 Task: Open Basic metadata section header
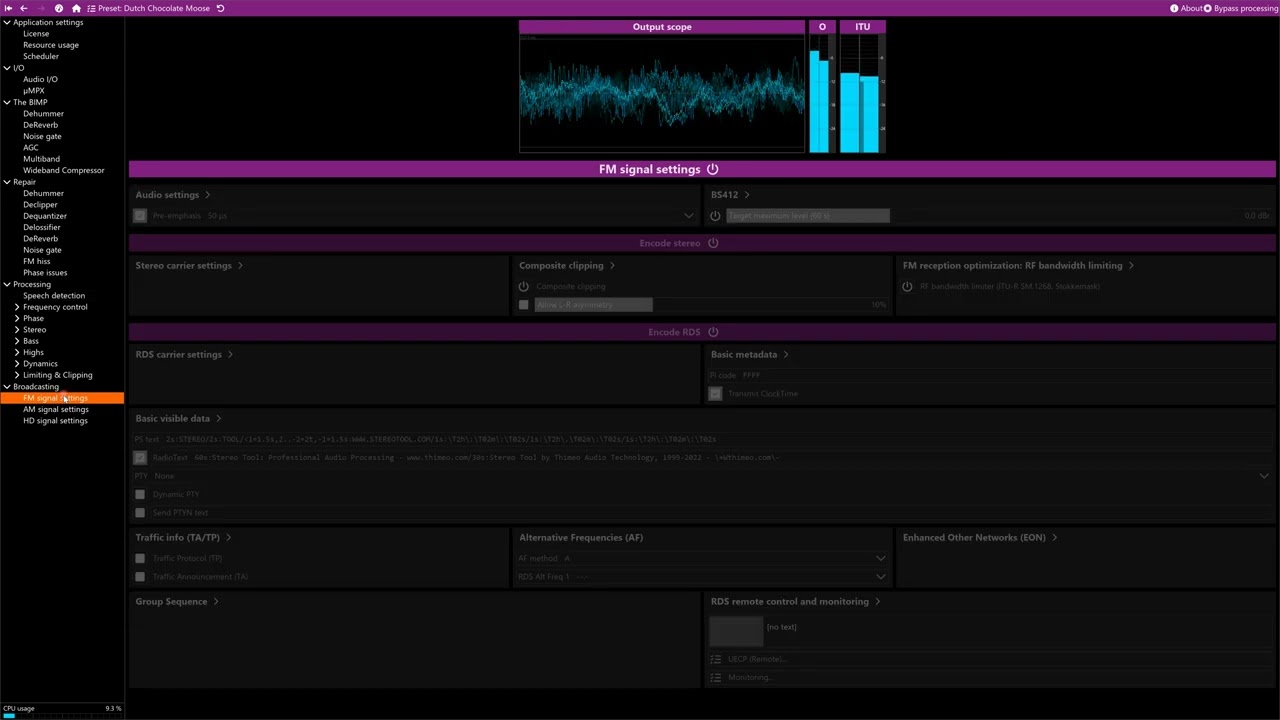[750, 355]
